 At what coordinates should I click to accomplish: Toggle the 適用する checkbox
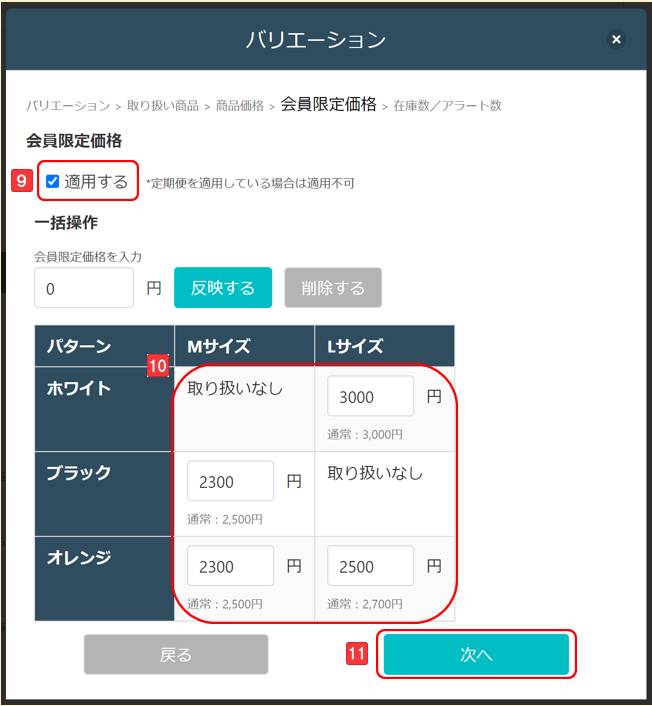tap(53, 181)
